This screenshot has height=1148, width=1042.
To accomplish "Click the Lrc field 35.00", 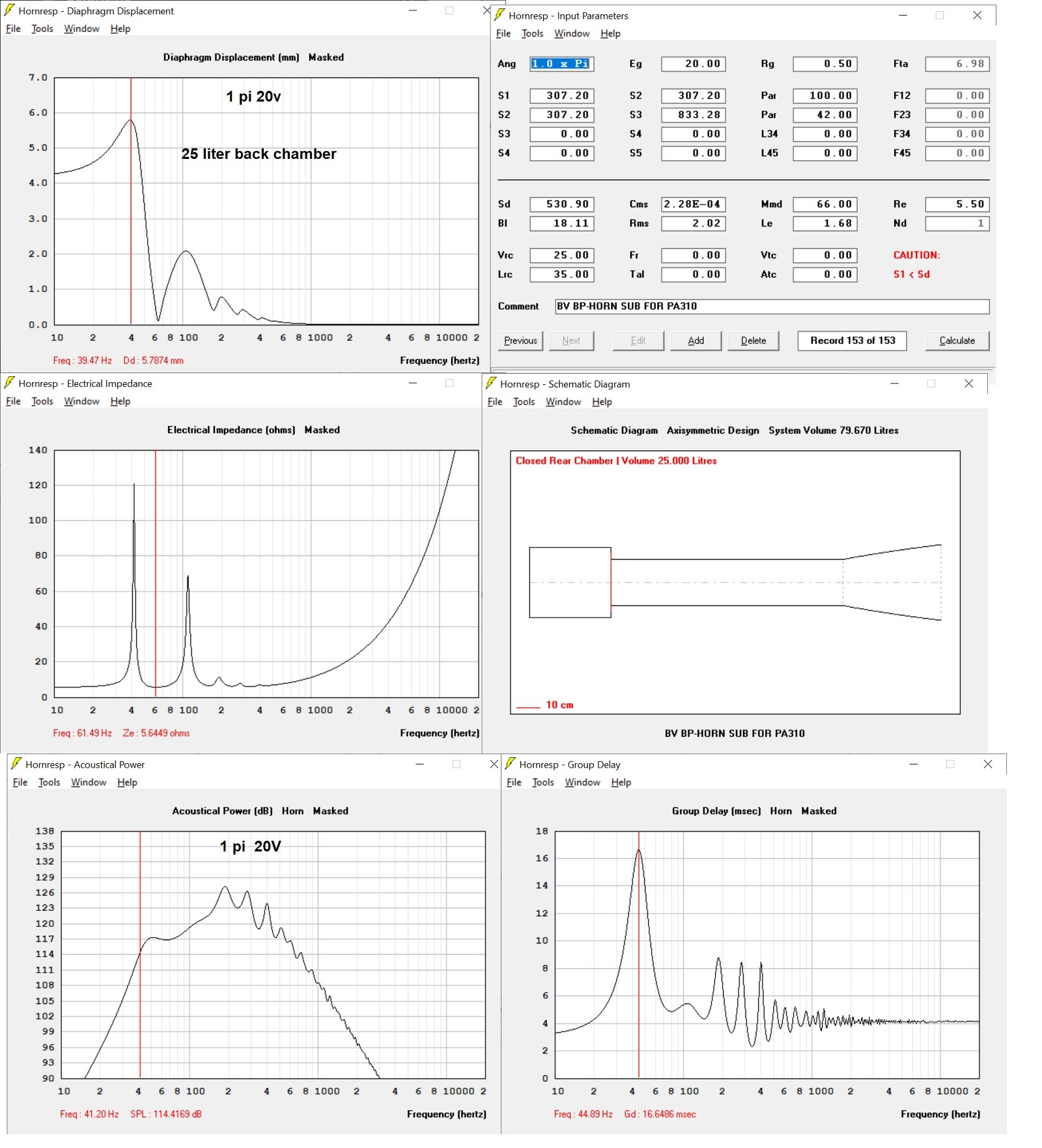I will (561, 275).
